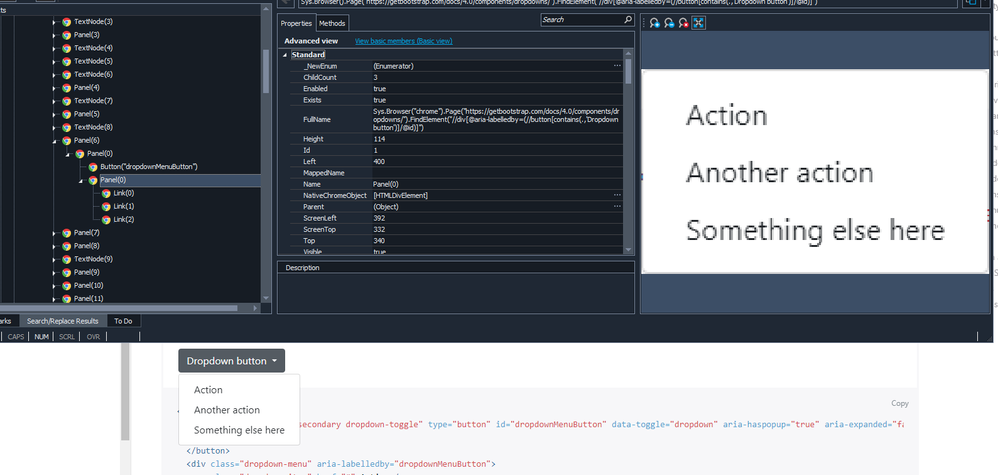Open the Search/Replace Results tab
This screenshot has width=998, height=475.
pyautogui.click(x=62, y=321)
